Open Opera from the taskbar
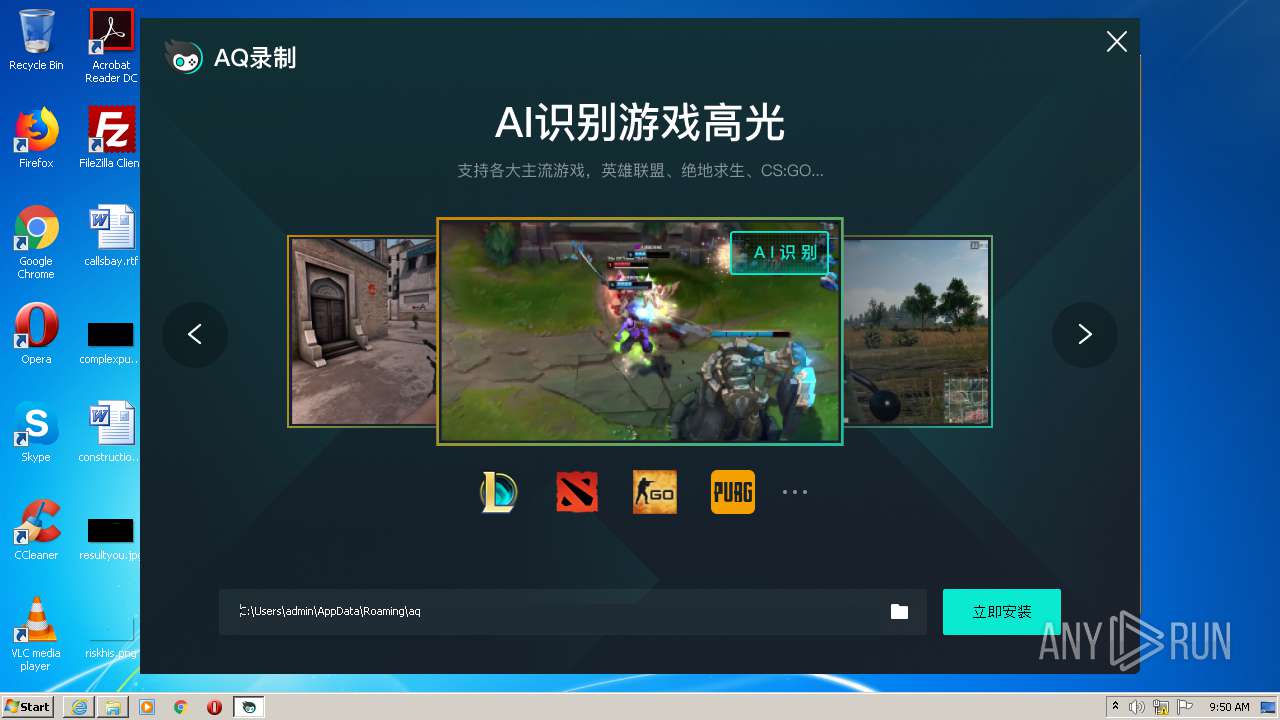The width and height of the screenshot is (1280, 720). [x=214, y=707]
